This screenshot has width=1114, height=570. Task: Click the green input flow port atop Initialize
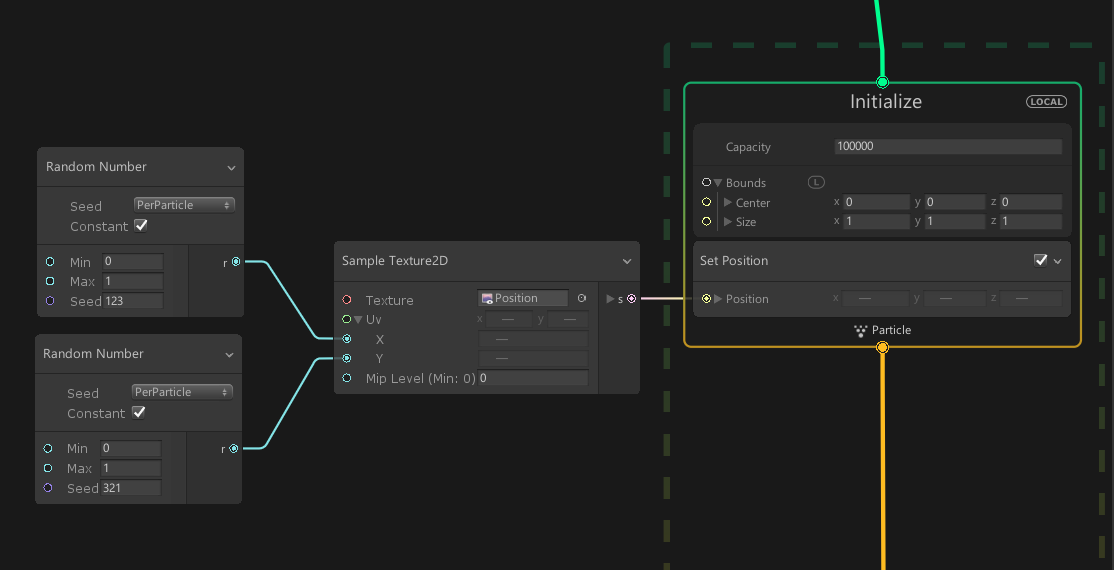click(x=882, y=82)
